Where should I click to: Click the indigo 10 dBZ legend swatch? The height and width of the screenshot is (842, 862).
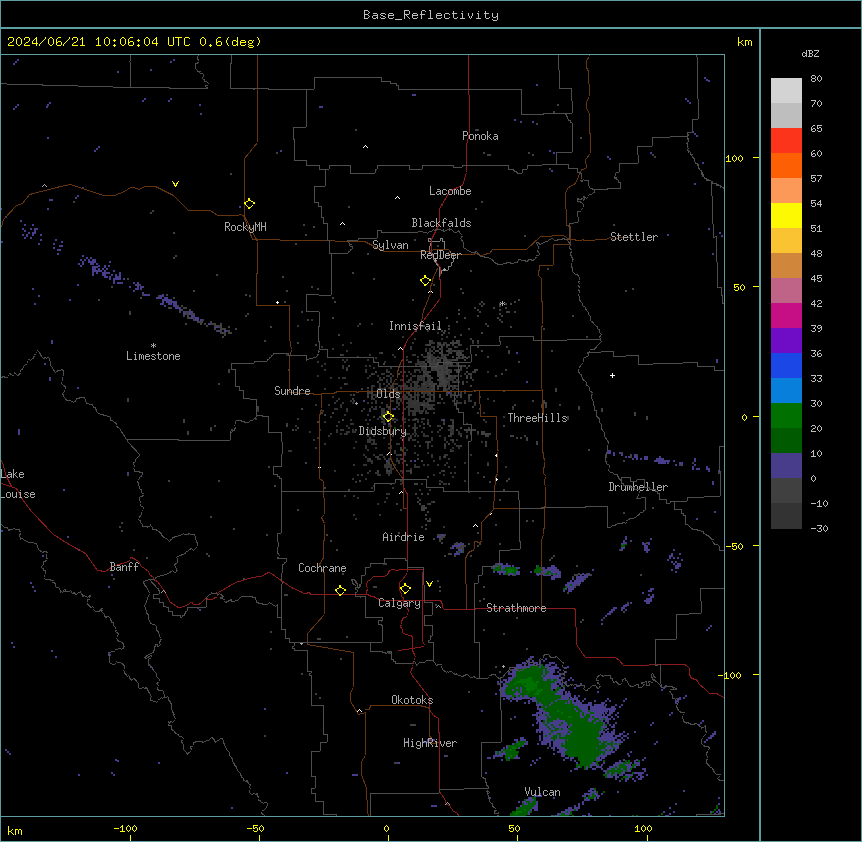point(786,466)
